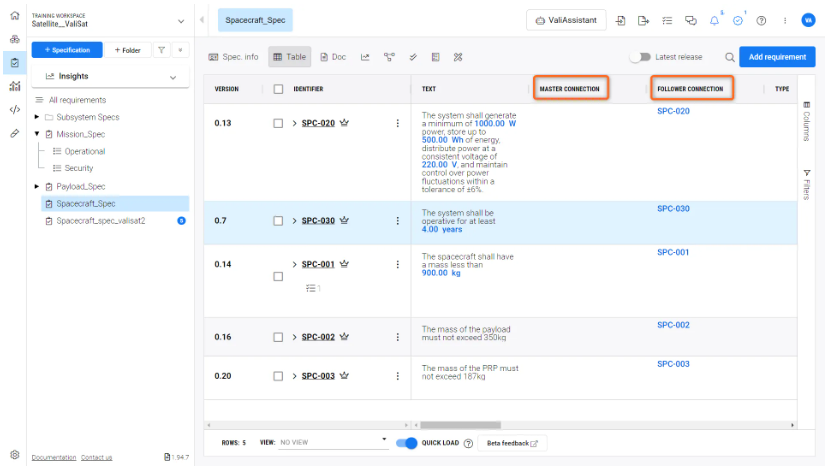Collapse the Mission_Spec tree node
Viewport: 830px width, 471px height.
(x=37, y=134)
